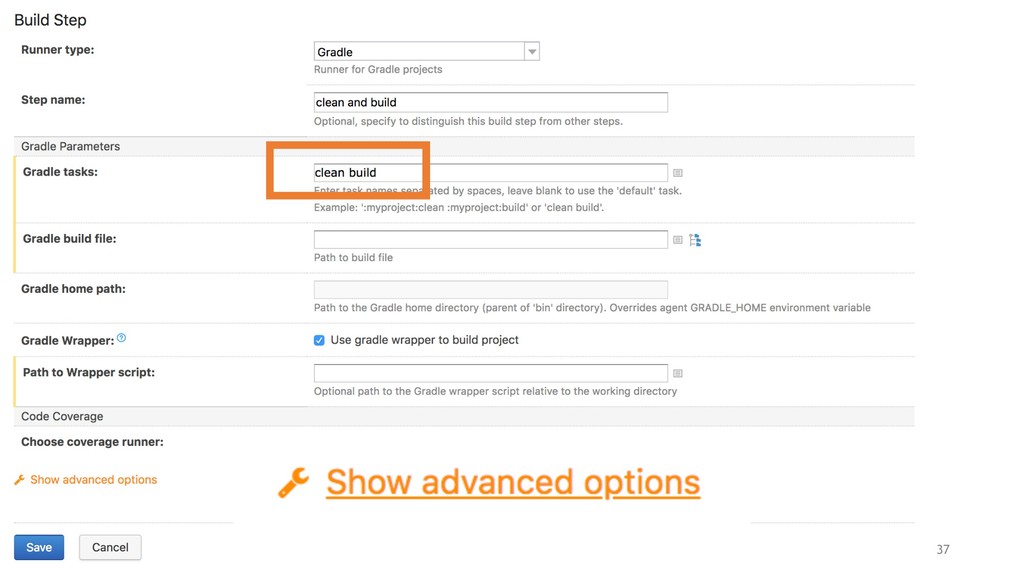Open Gradle Wrapper help icon
Viewport: 1024px width, 576px height.
tap(121, 338)
